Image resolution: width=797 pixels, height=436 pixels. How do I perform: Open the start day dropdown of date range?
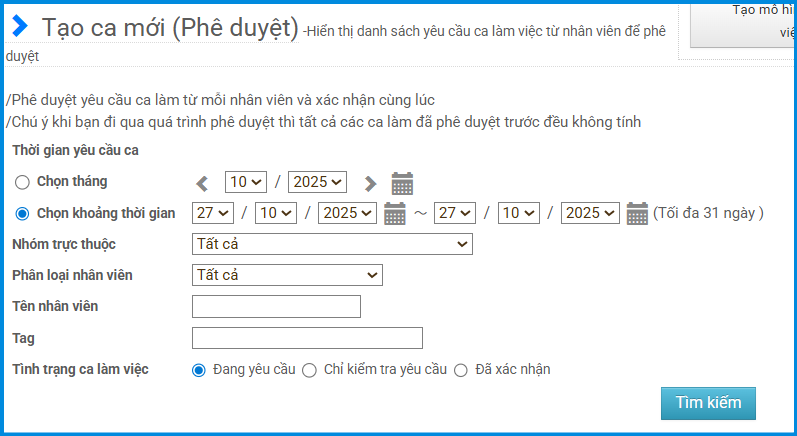tap(212, 213)
